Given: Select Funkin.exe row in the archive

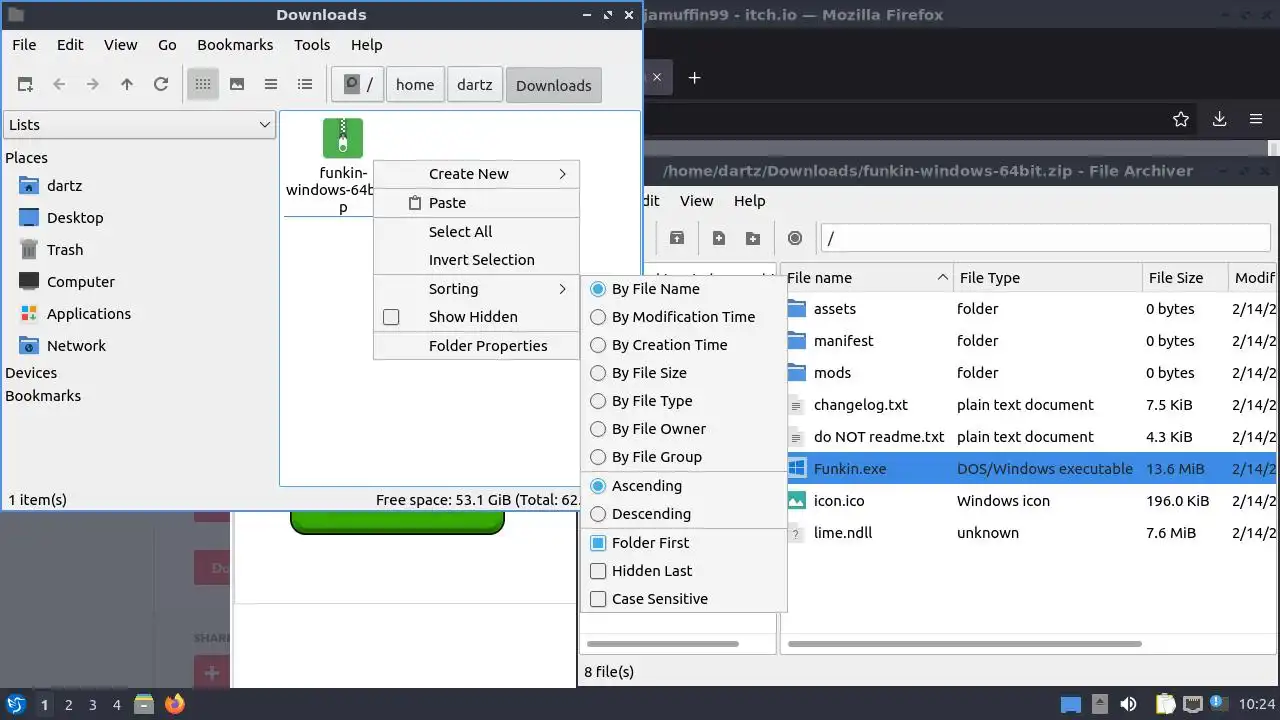Looking at the screenshot, I should pos(1029,469).
